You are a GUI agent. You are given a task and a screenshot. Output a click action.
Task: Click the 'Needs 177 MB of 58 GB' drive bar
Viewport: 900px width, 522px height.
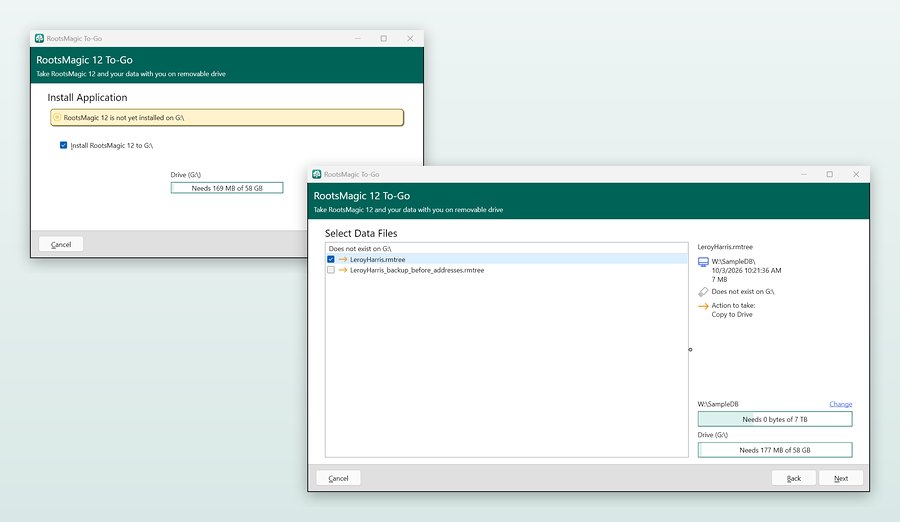775,450
